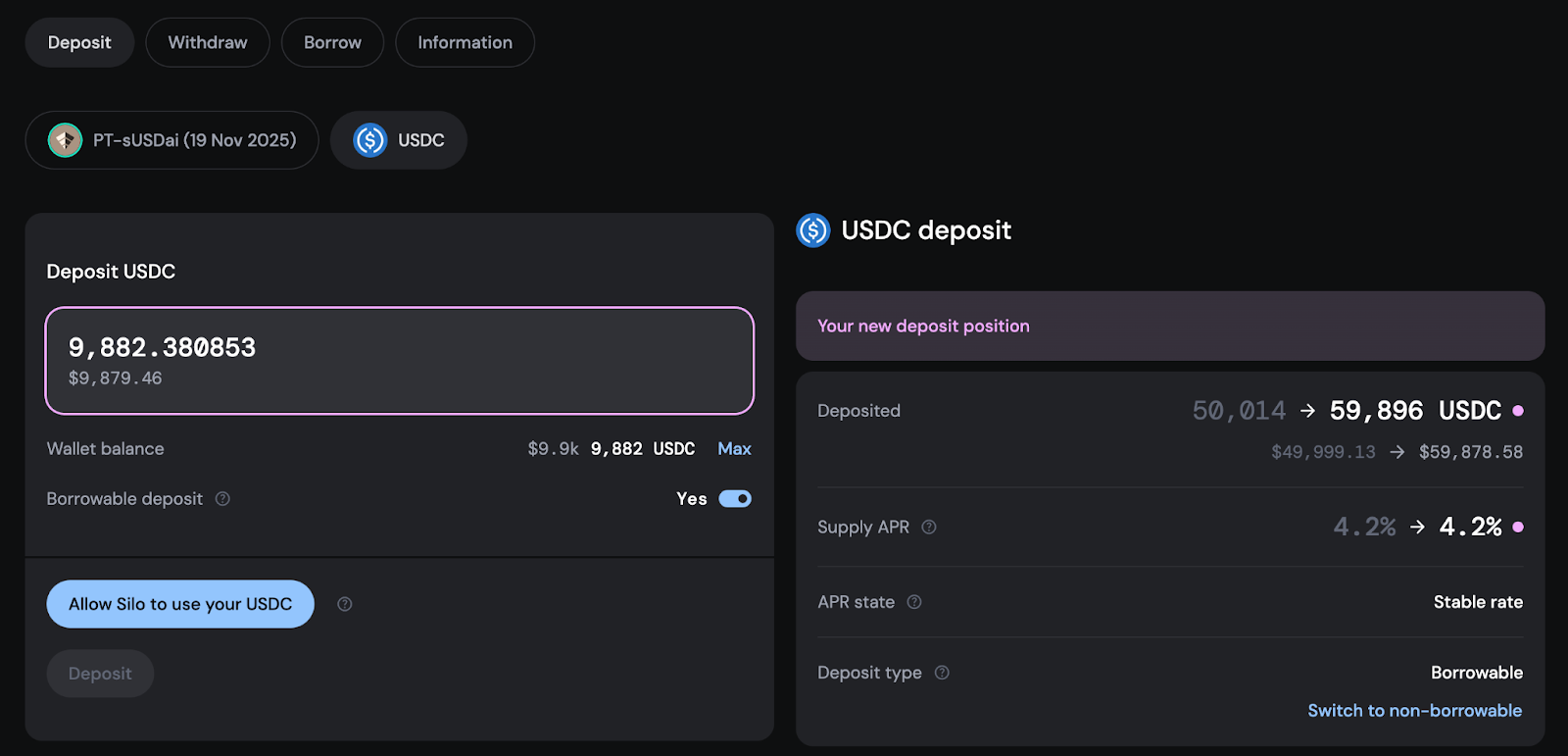Image resolution: width=1568 pixels, height=756 pixels.
Task: Click the USDC coin icon in asset selector
Action: [370, 140]
